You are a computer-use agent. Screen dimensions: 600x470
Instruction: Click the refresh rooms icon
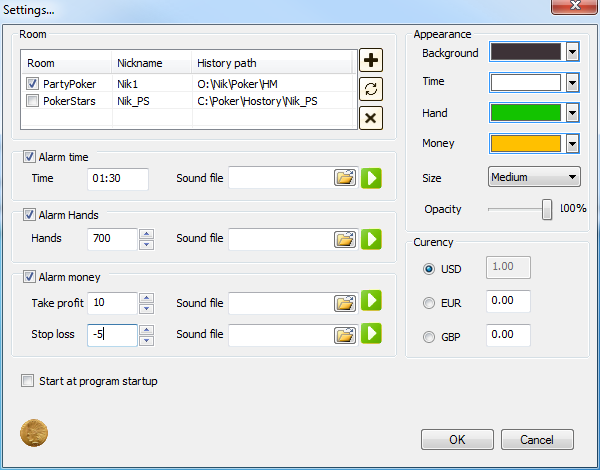pyautogui.click(x=371, y=89)
